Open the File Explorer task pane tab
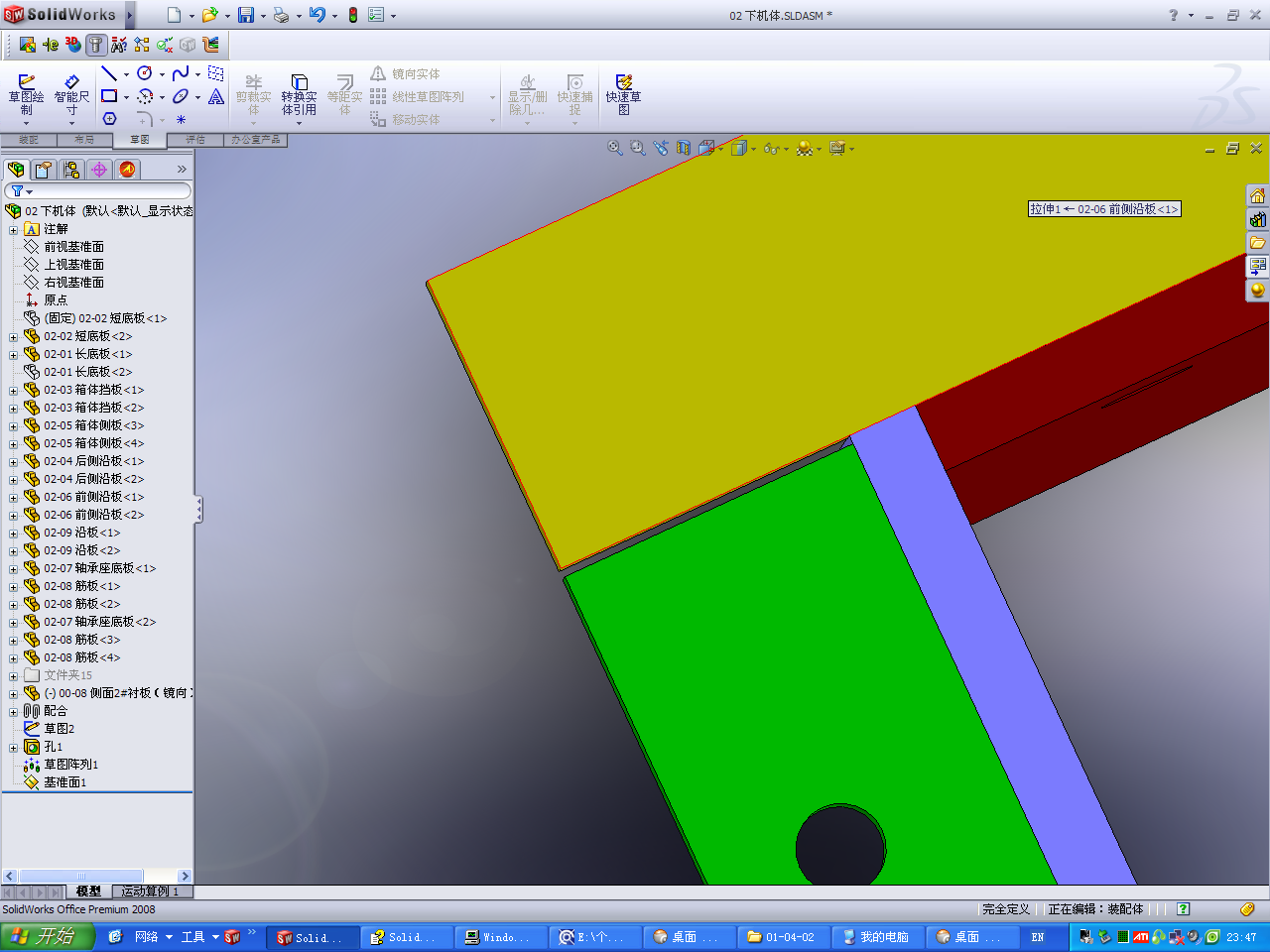The image size is (1270, 952). point(1258,243)
